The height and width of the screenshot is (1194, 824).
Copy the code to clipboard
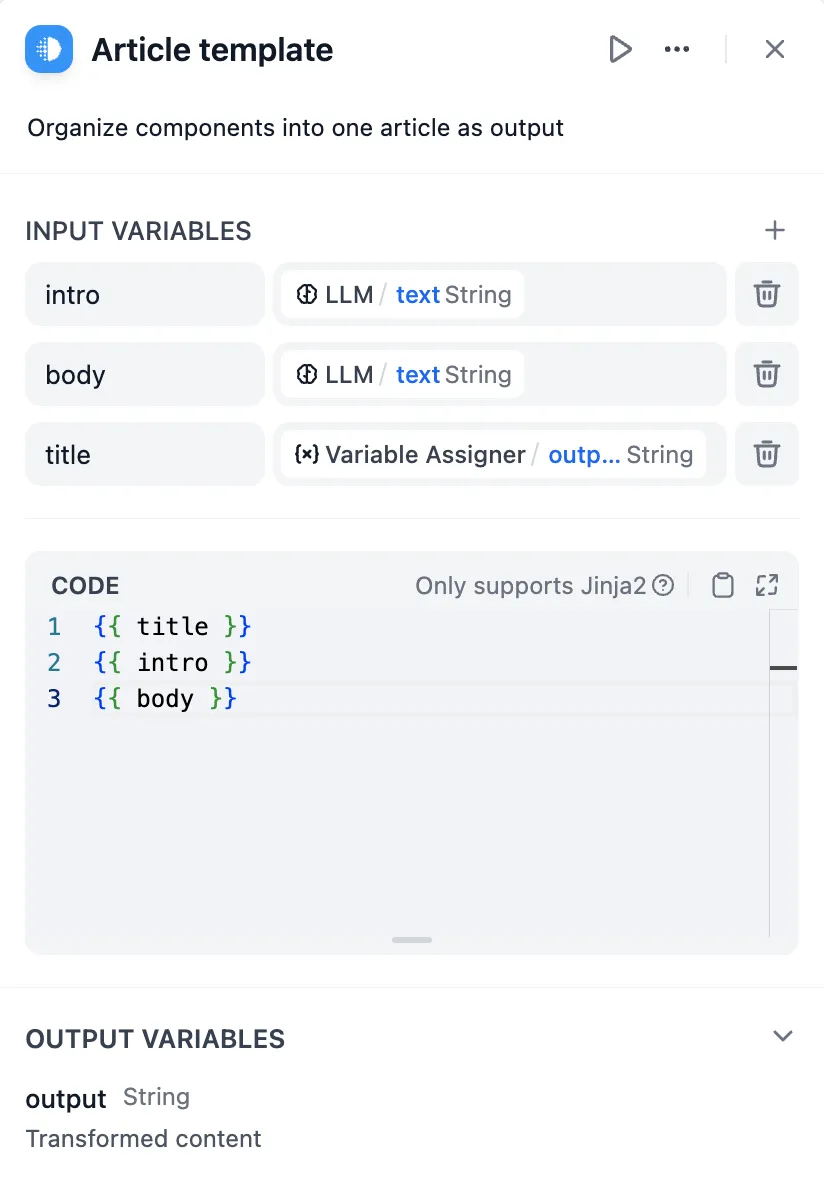click(722, 586)
